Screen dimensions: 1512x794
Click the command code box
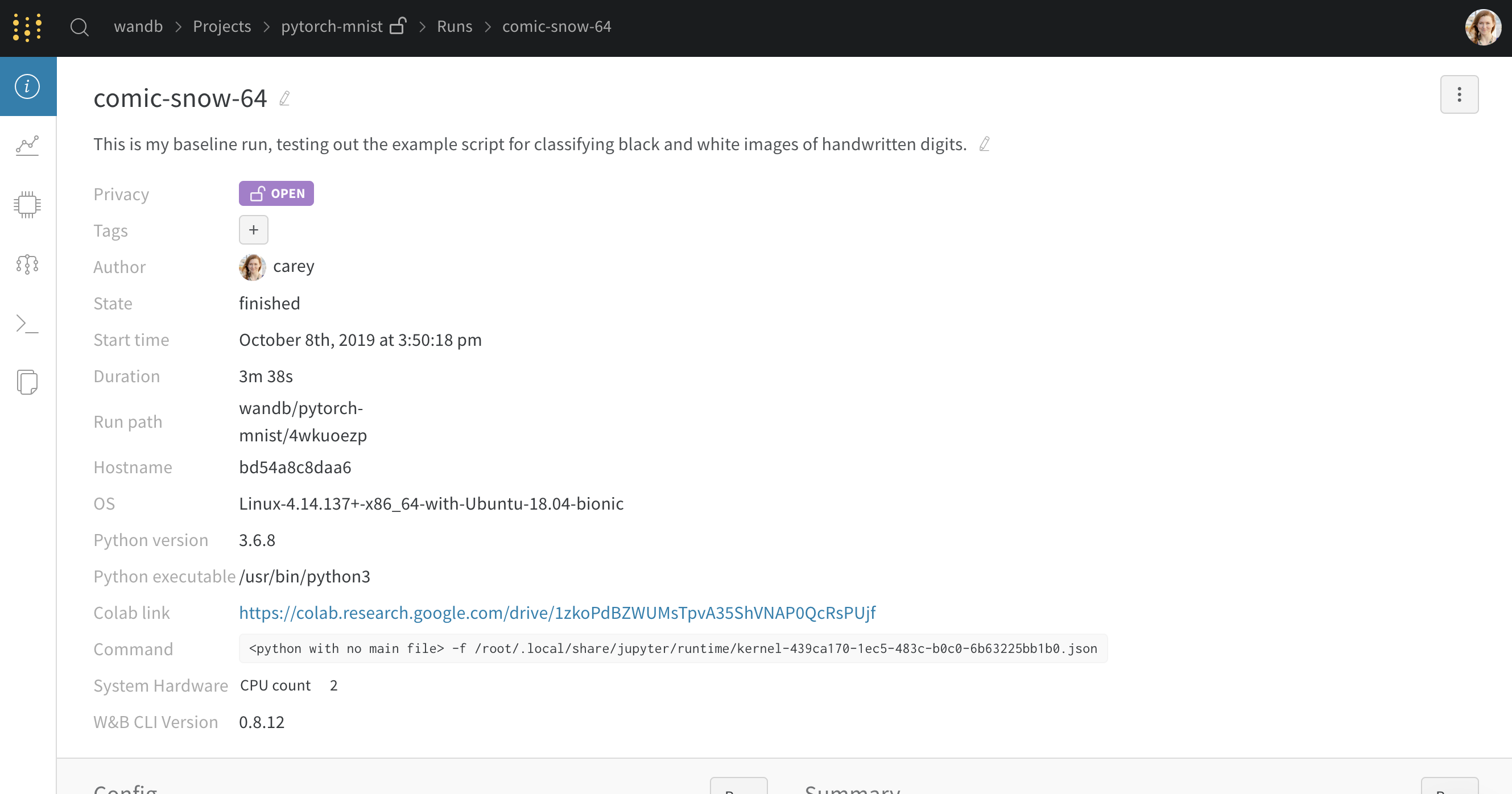pyautogui.click(x=674, y=648)
